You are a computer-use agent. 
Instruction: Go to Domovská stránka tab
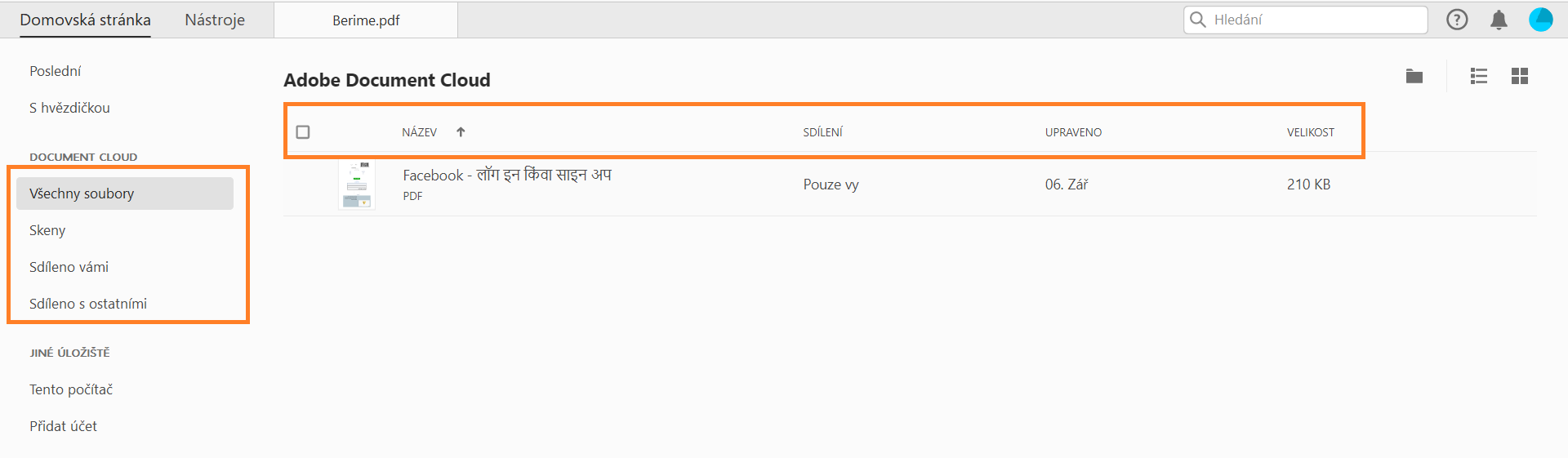[85, 20]
